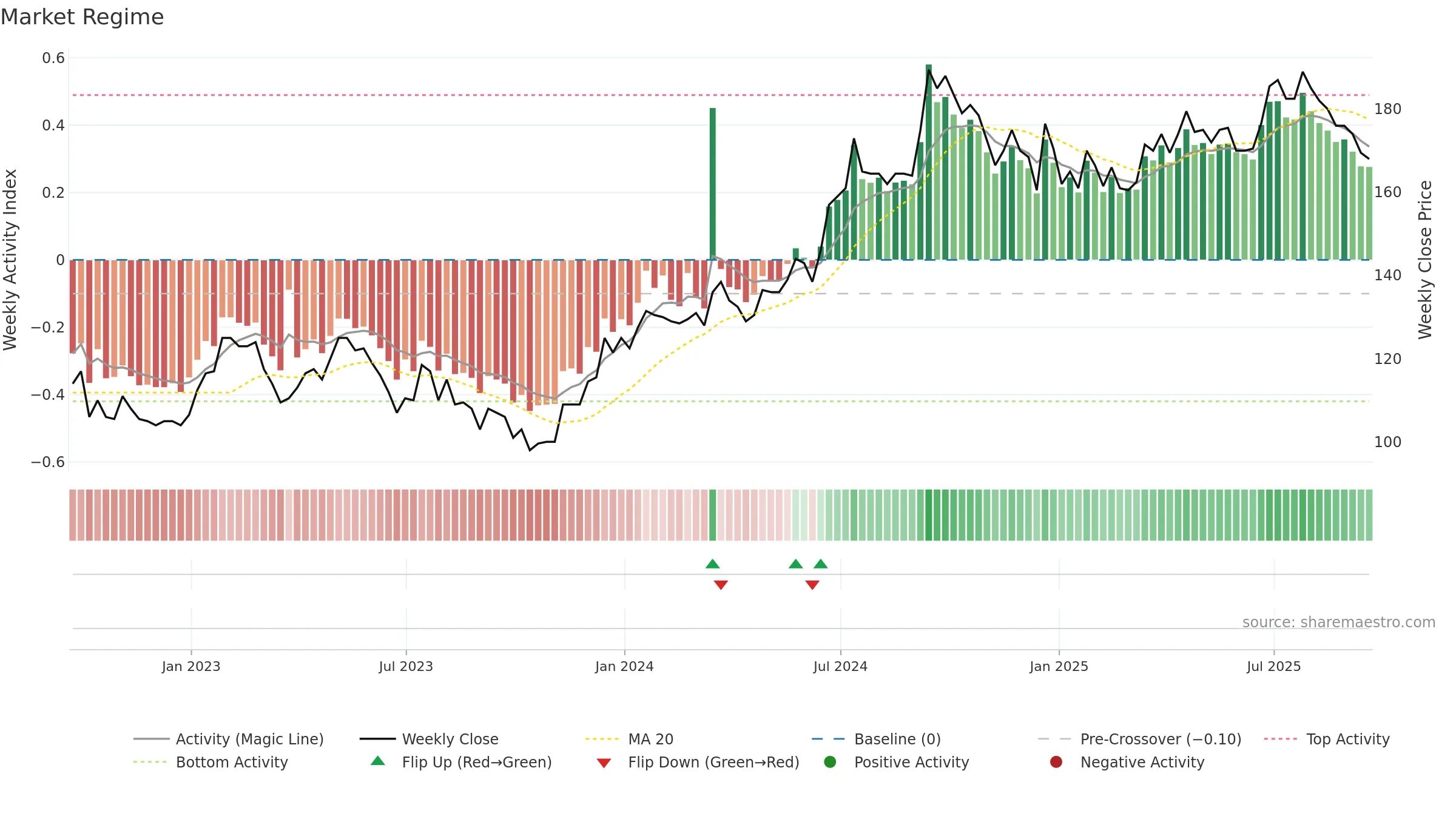Click the Weekly Activity Index axis title
This screenshot has width=1456, height=819.
click(x=10, y=260)
